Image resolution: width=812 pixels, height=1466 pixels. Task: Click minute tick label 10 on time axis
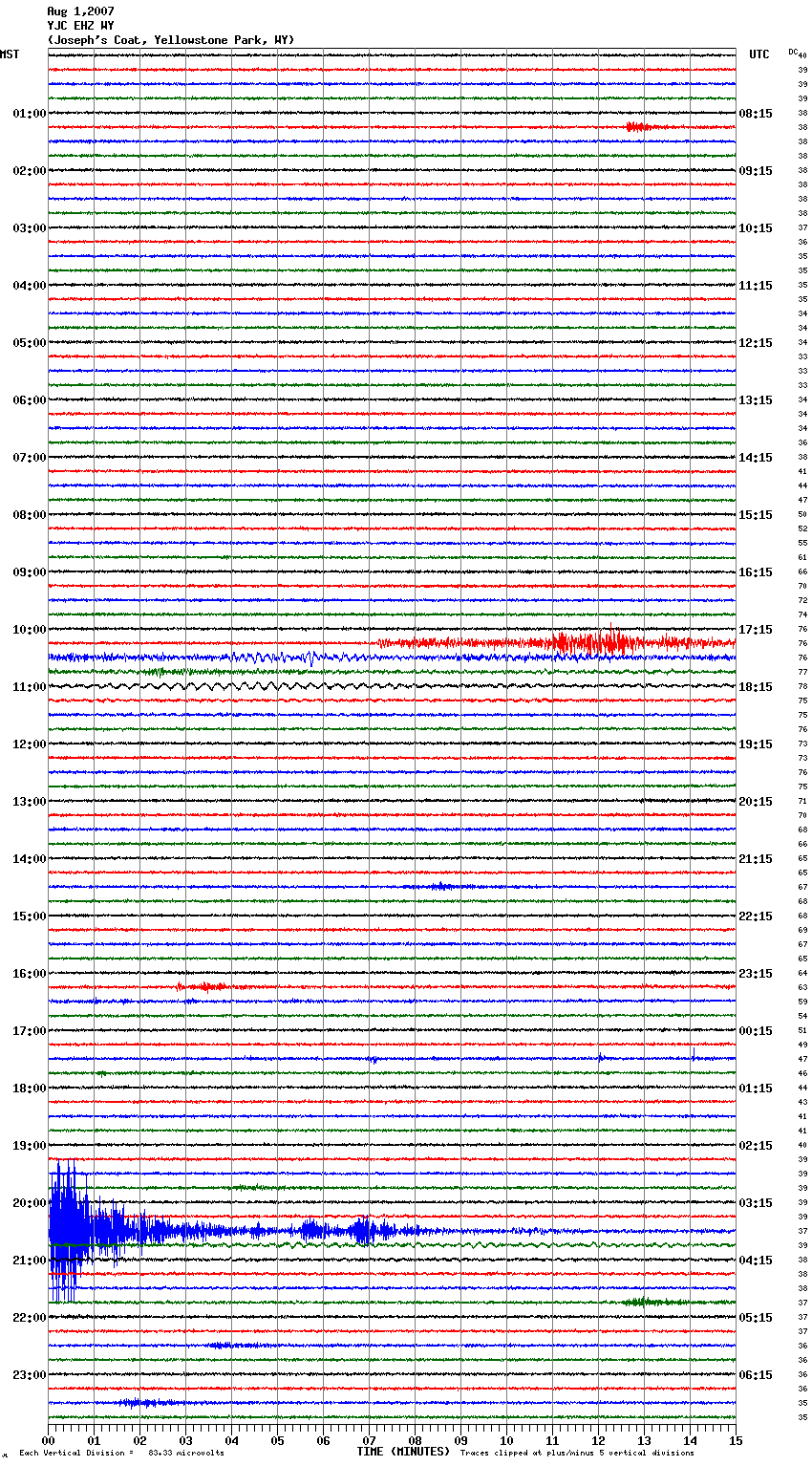click(506, 1440)
